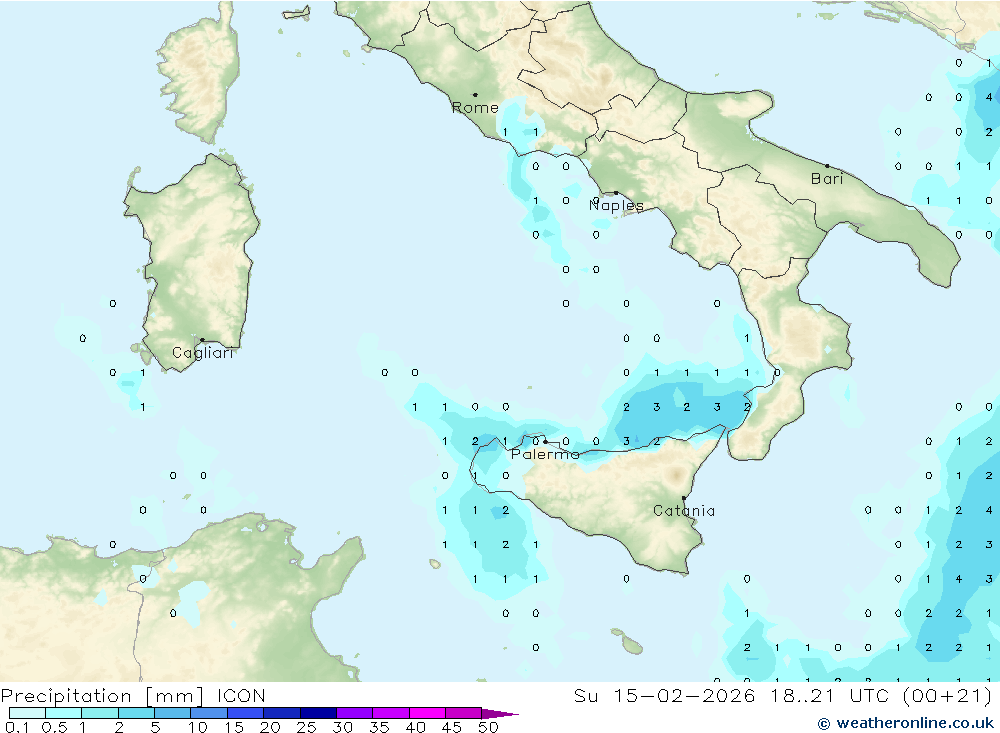Pick the legend swatch between 25 and 30

(x=318, y=713)
